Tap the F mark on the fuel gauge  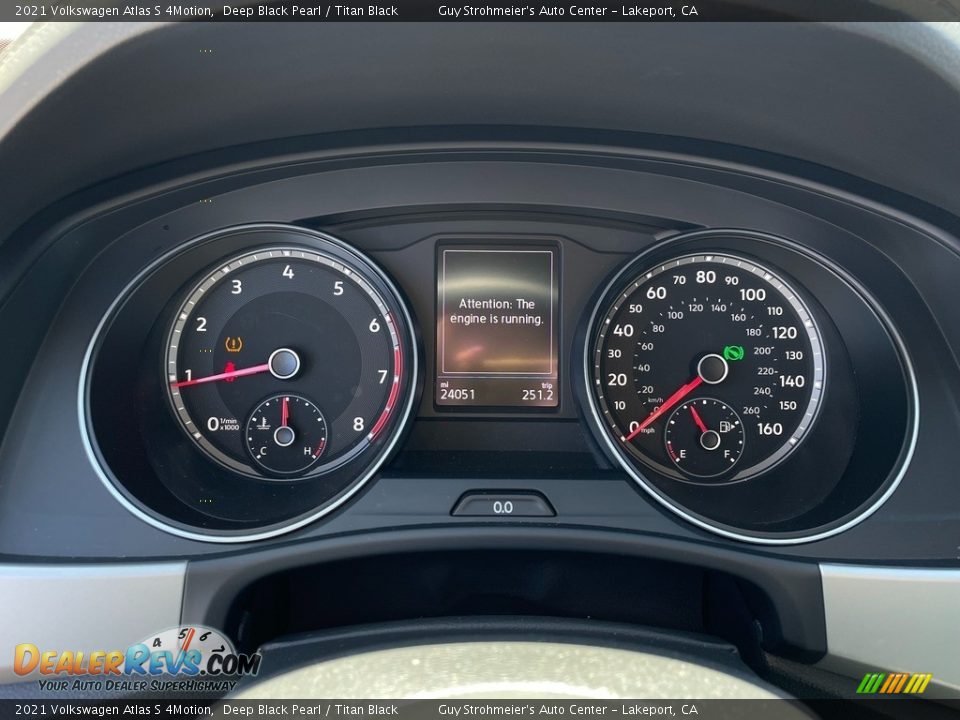point(727,454)
